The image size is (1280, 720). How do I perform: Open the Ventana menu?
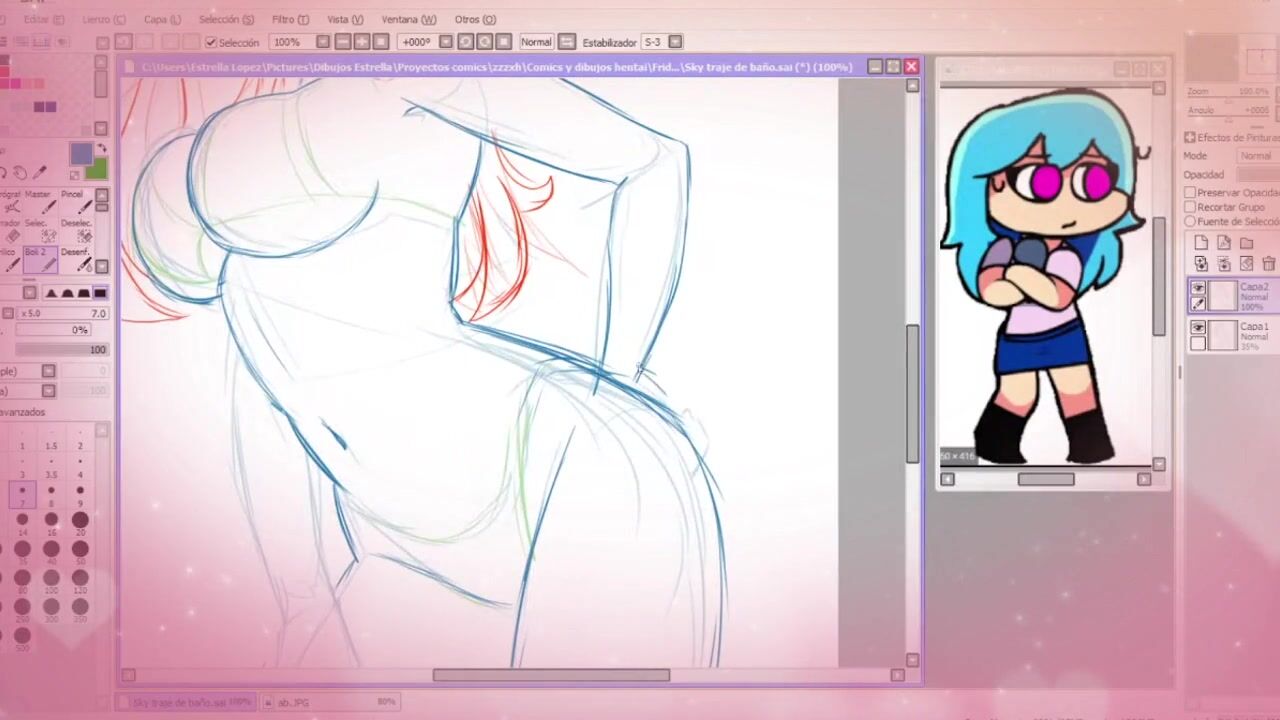click(408, 19)
